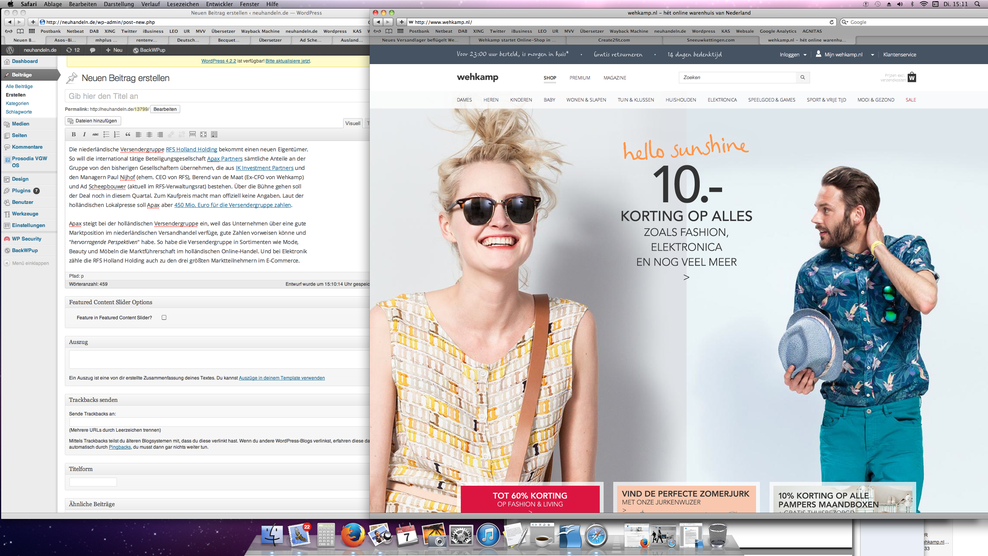Switch to 'Sneeuwkettingen.com' Safari tab
The image size is (988, 556).
(711, 40)
